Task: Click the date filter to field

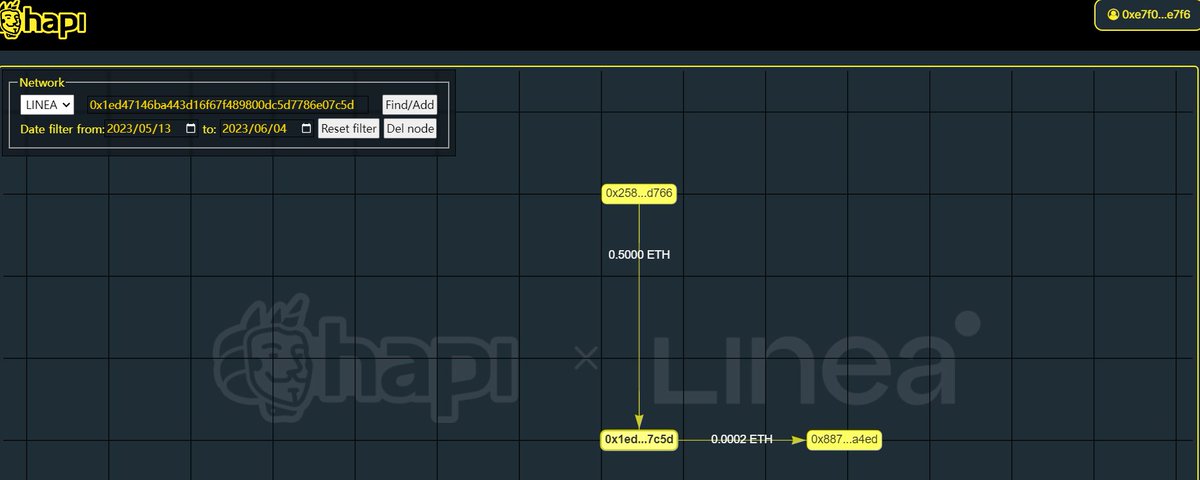Action: (267, 129)
